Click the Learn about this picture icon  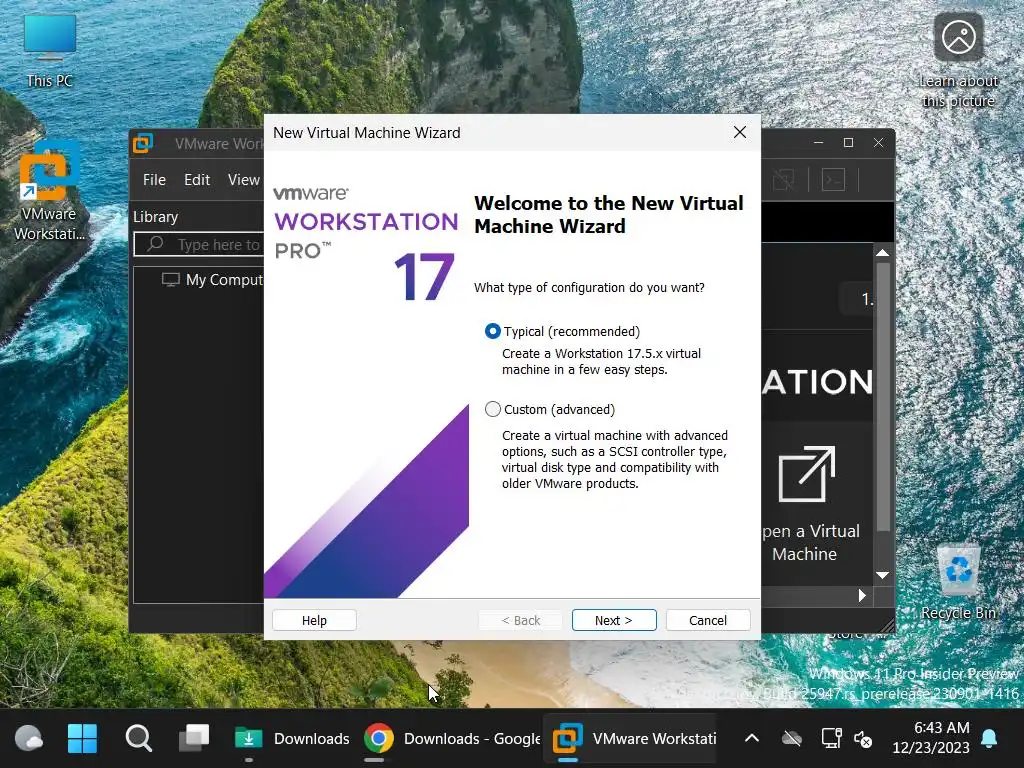pyautogui.click(x=958, y=38)
